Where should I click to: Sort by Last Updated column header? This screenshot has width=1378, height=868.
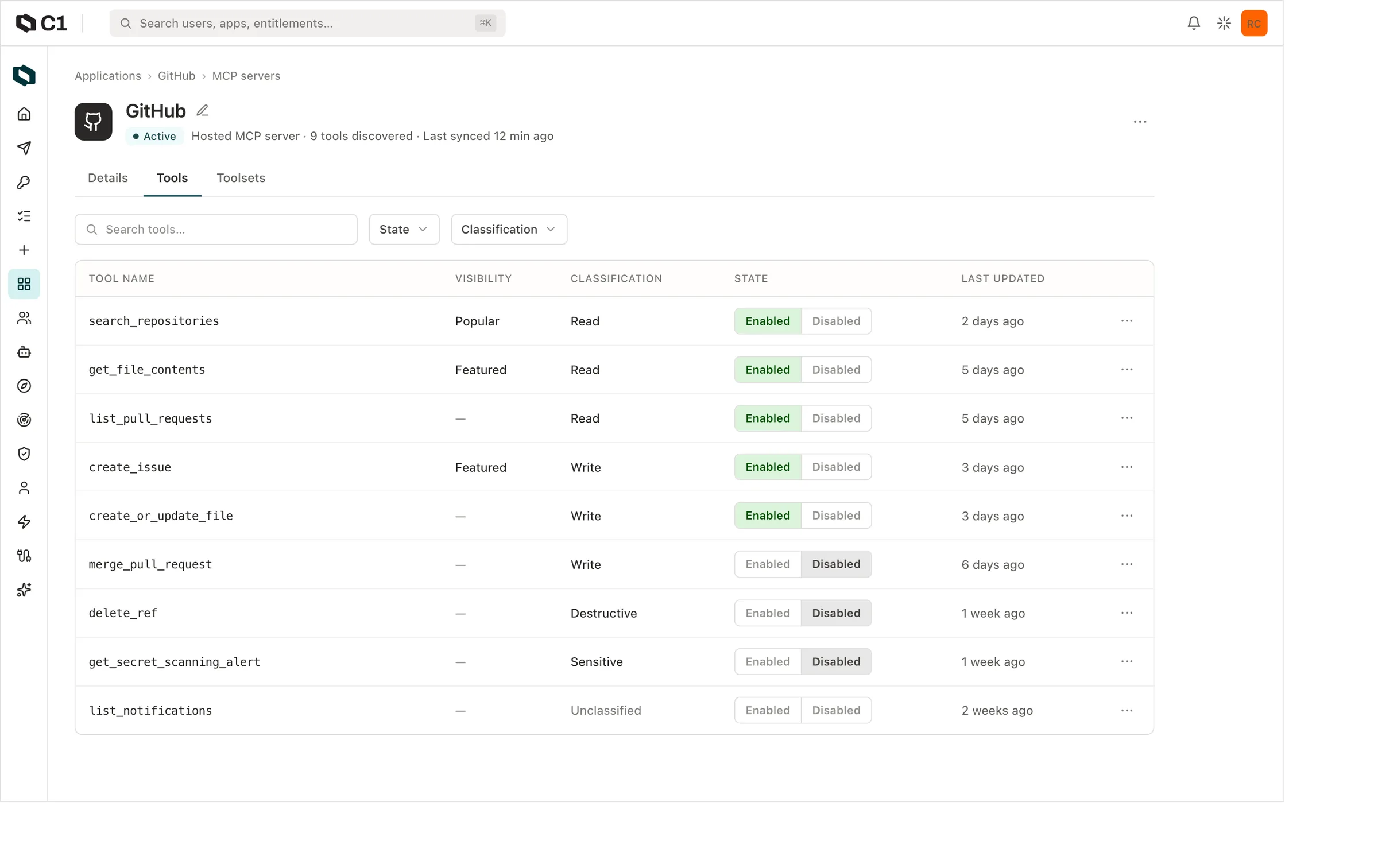click(1002, 278)
